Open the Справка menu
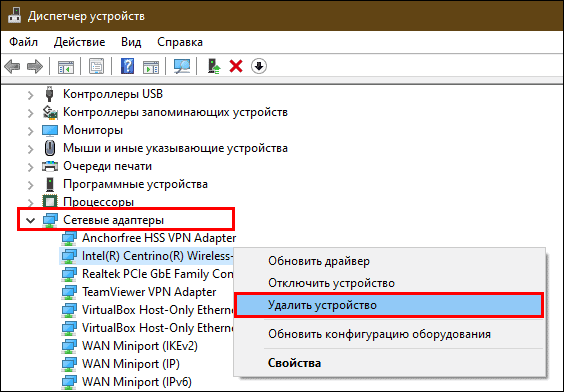The image size is (564, 392). [180, 42]
